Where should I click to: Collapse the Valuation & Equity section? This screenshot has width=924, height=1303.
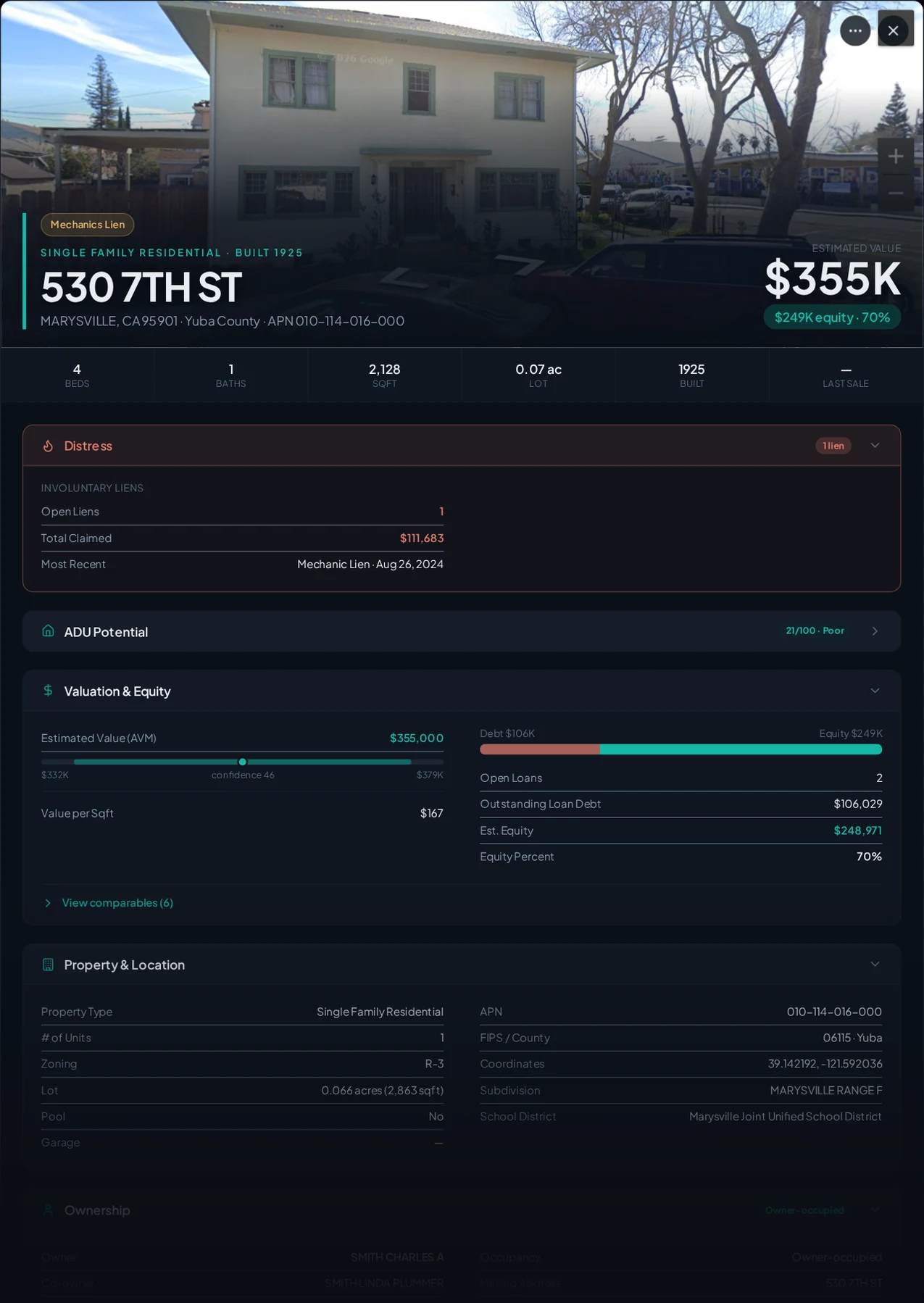pyautogui.click(x=875, y=691)
